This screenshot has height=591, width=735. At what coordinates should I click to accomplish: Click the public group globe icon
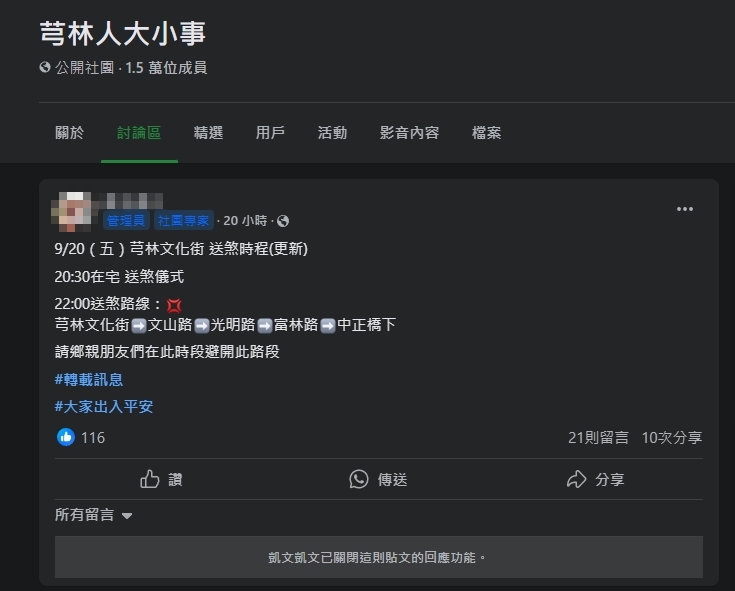click(45, 67)
